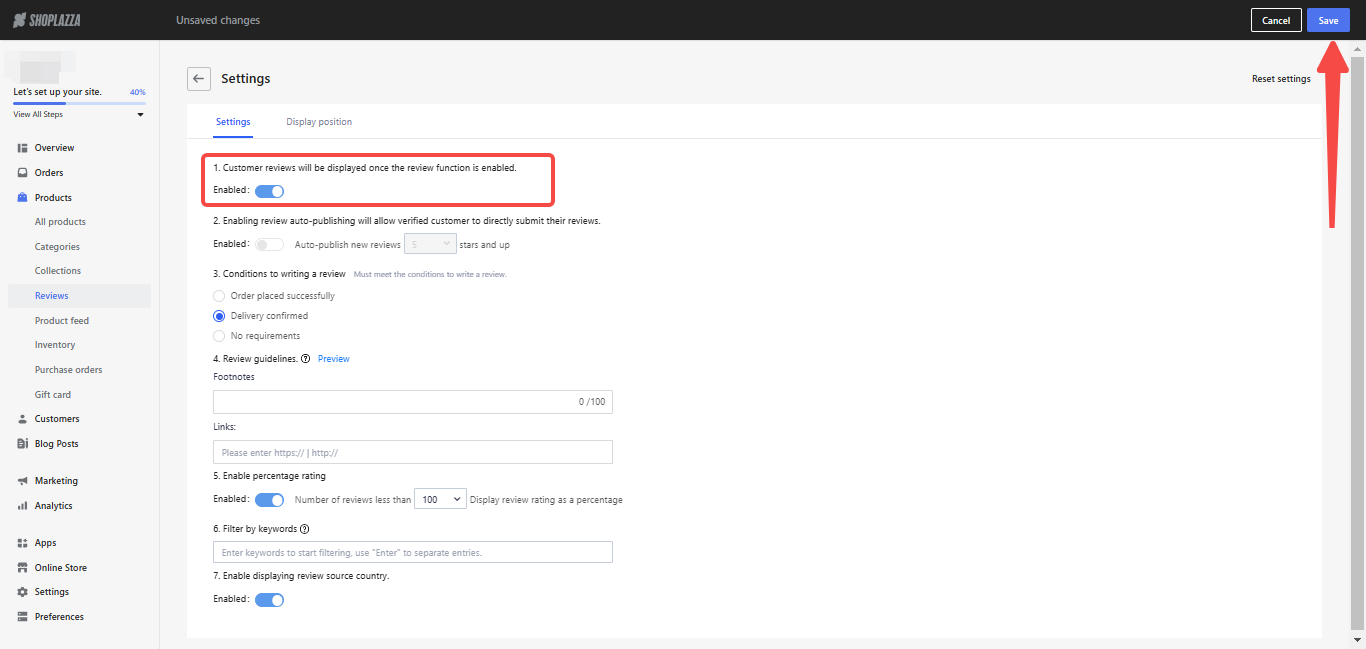Click the 40% setup progress text
Screen dimensions: 1366x649
pyautogui.click(x=138, y=92)
